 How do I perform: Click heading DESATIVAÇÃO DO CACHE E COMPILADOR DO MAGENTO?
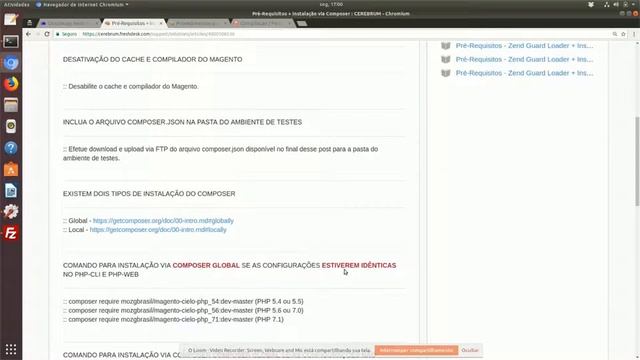pyautogui.click(x=152, y=59)
